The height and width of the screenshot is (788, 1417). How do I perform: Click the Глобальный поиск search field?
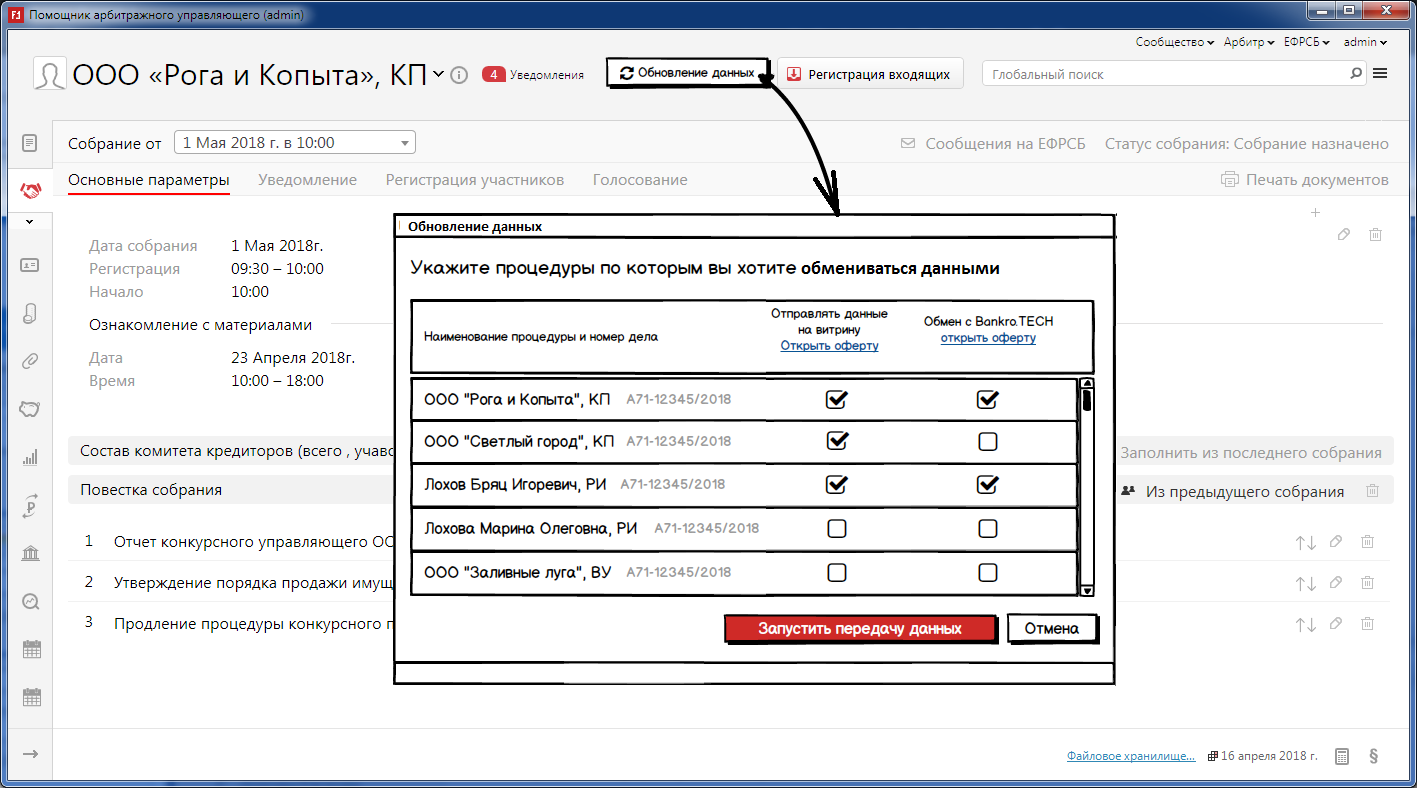pos(1165,74)
